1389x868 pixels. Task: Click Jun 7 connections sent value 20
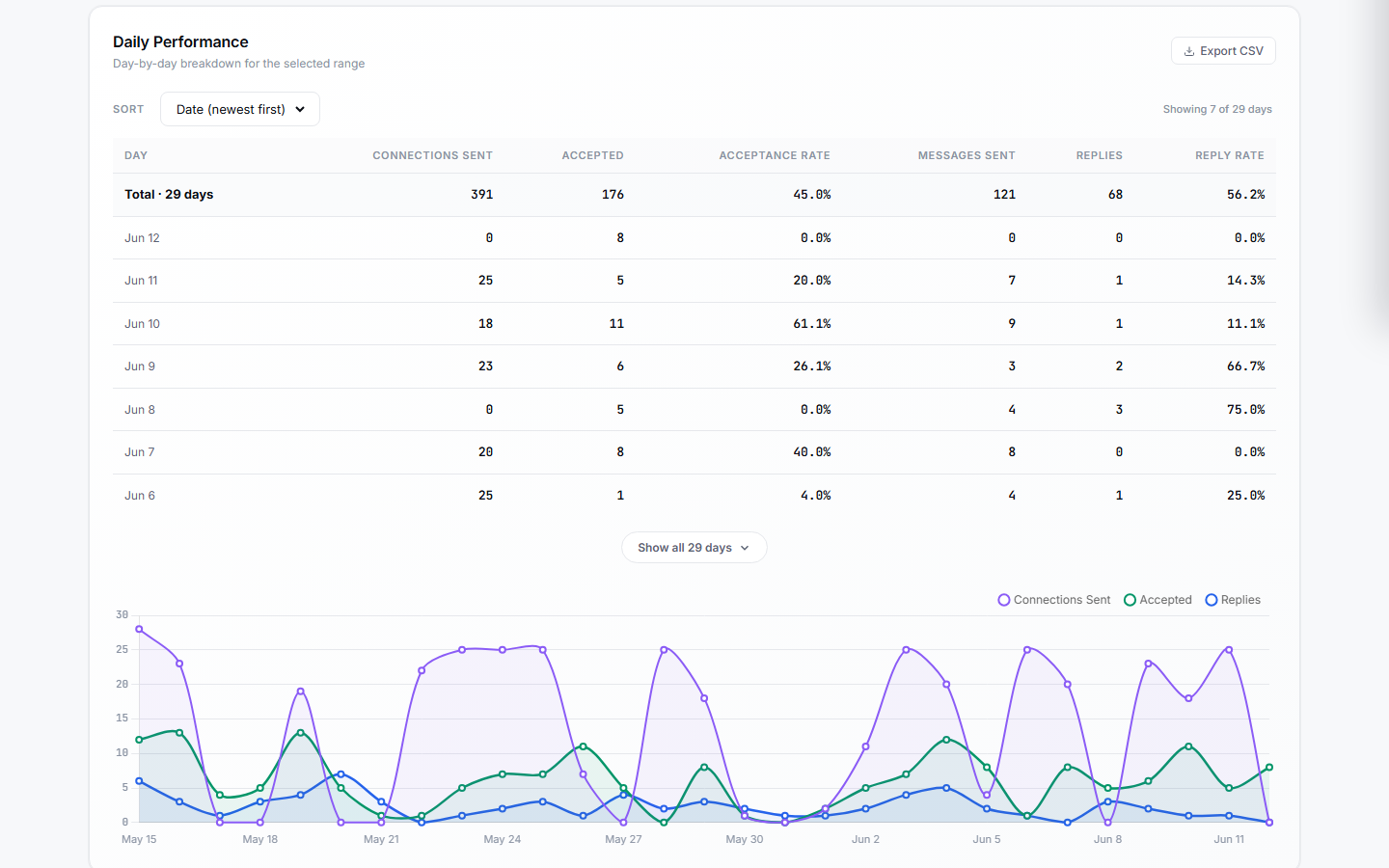tap(486, 452)
